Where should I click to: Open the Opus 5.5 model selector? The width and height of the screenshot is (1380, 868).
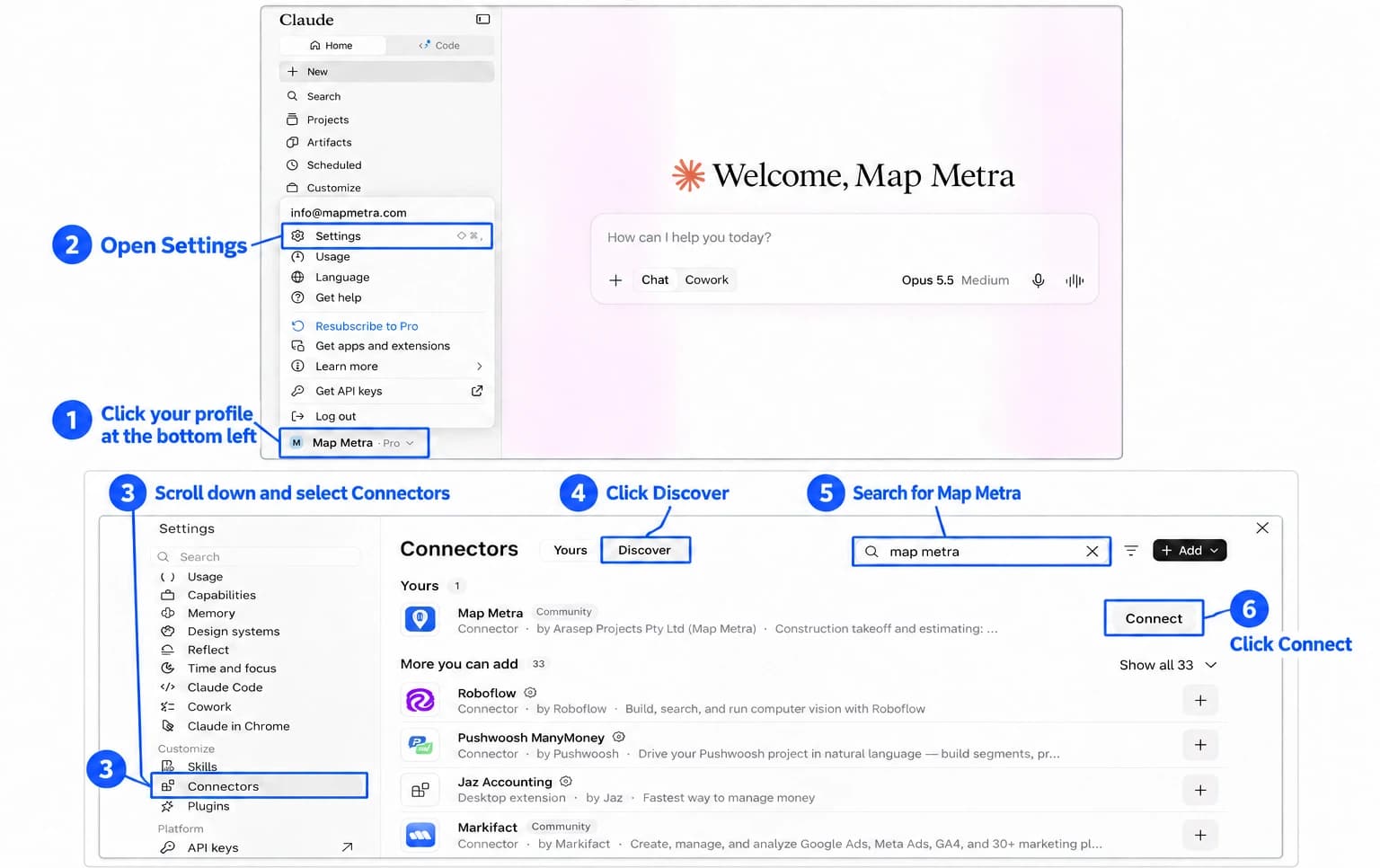pyautogui.click(x=955, y=280)
